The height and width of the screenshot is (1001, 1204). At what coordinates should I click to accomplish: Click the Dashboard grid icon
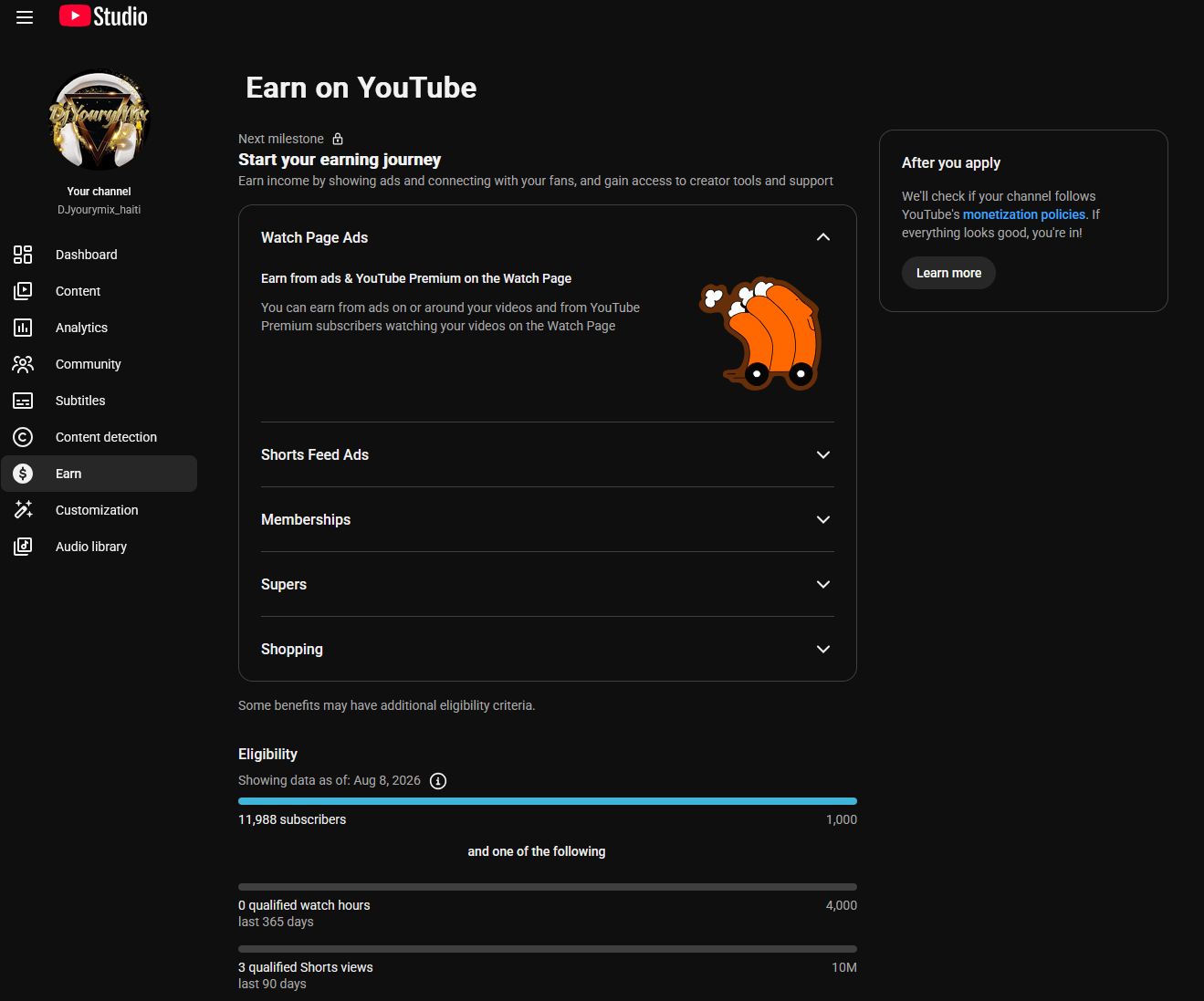click(23, 255)
